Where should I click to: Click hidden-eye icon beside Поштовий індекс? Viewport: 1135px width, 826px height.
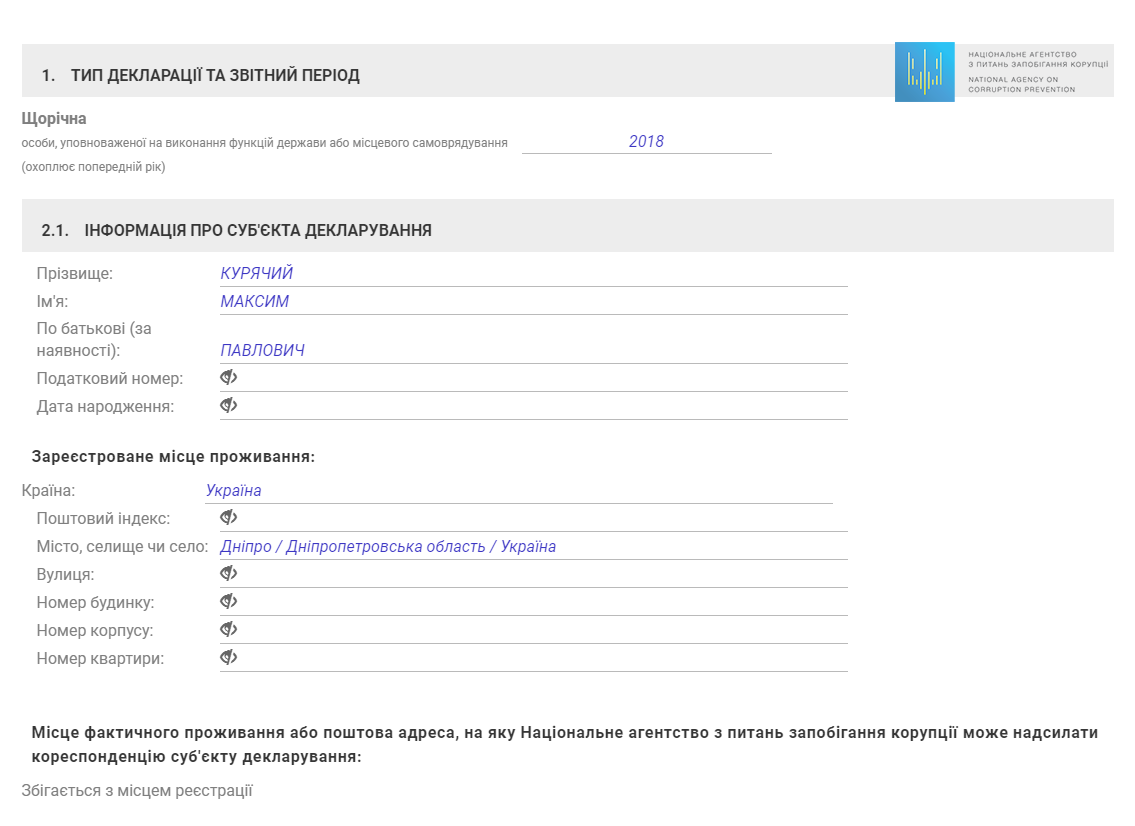pos(229,518)
